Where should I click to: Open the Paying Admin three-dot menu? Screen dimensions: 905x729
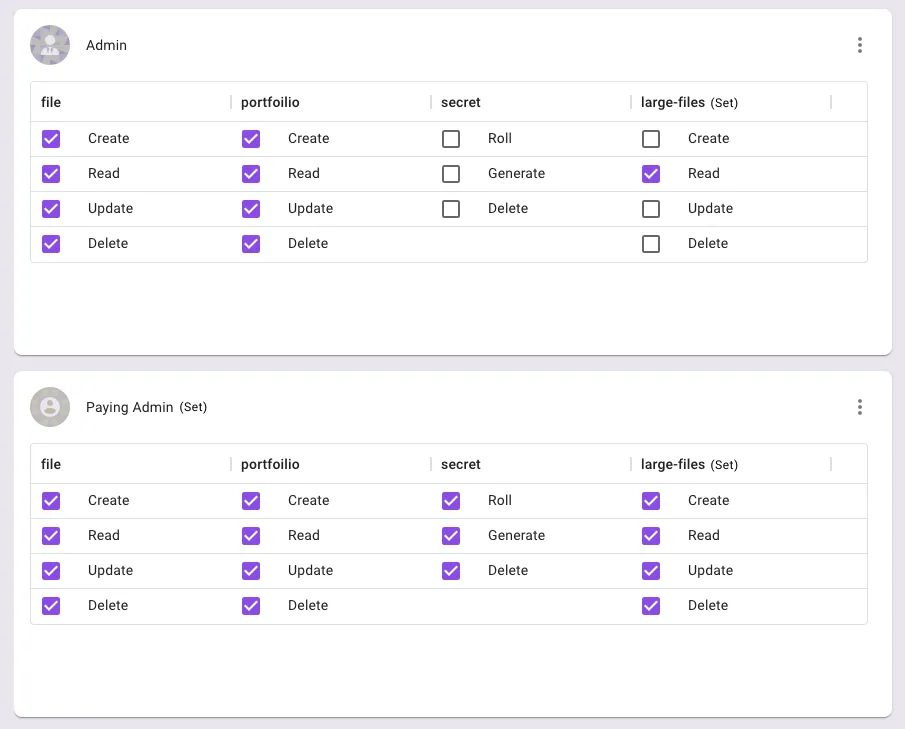(x=859, y=407)
